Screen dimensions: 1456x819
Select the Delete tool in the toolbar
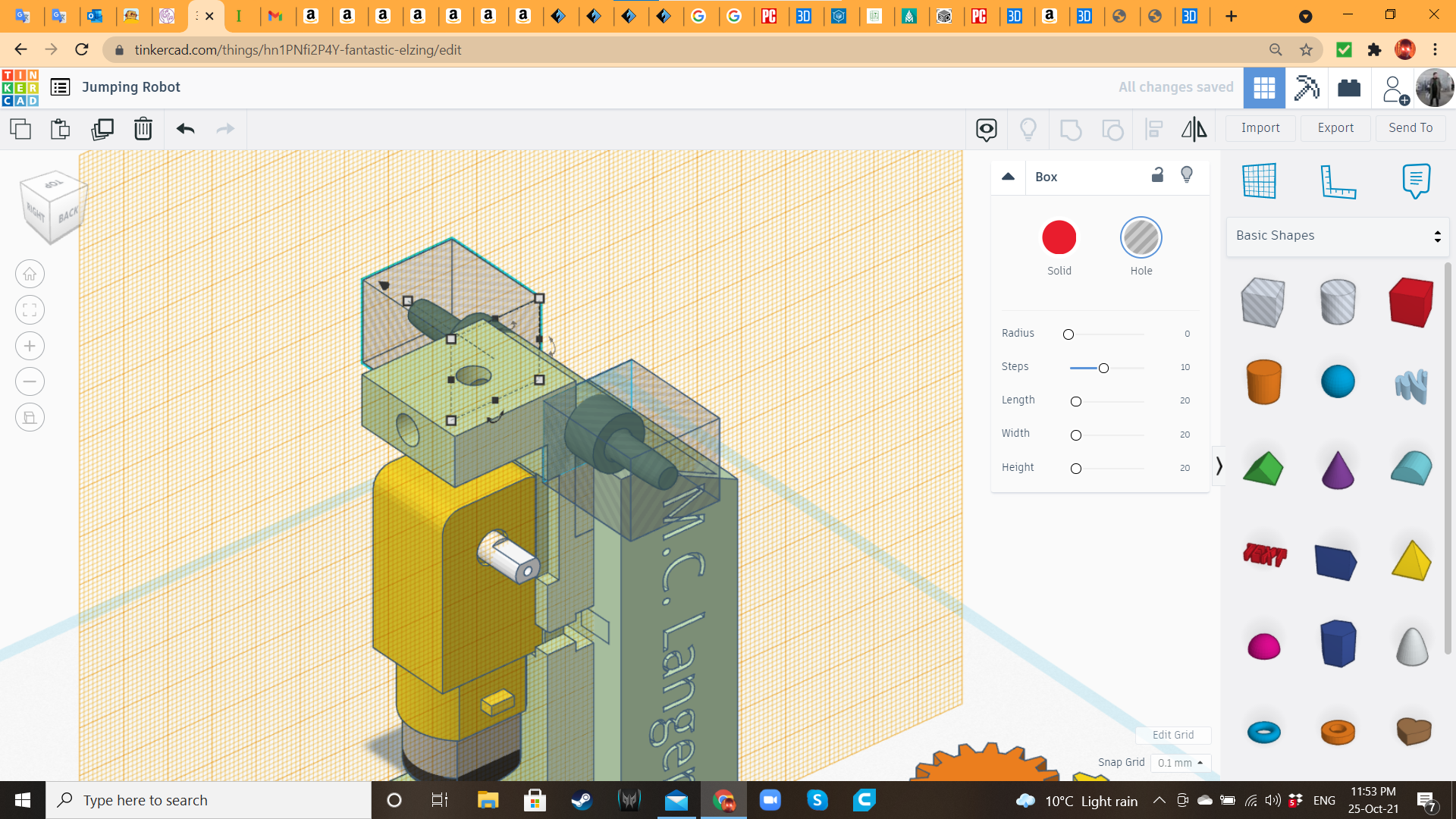point(143,129)
